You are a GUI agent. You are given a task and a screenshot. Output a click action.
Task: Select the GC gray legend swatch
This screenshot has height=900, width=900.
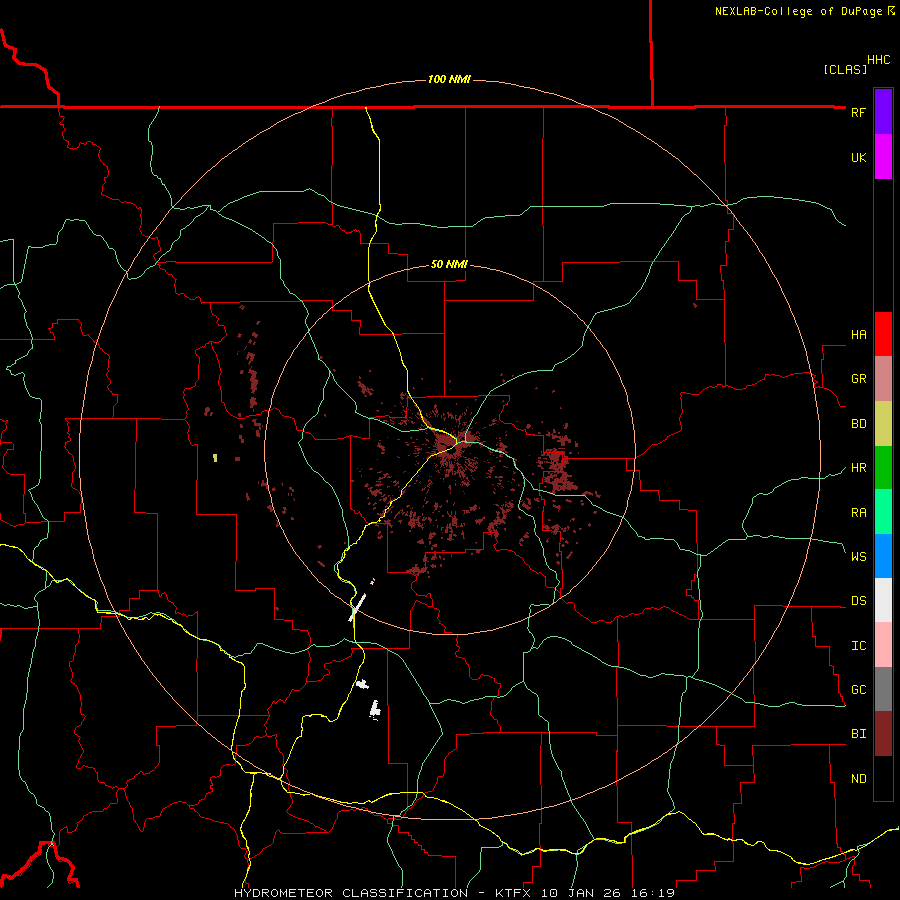pyautogui.click(x=883, y=689)
